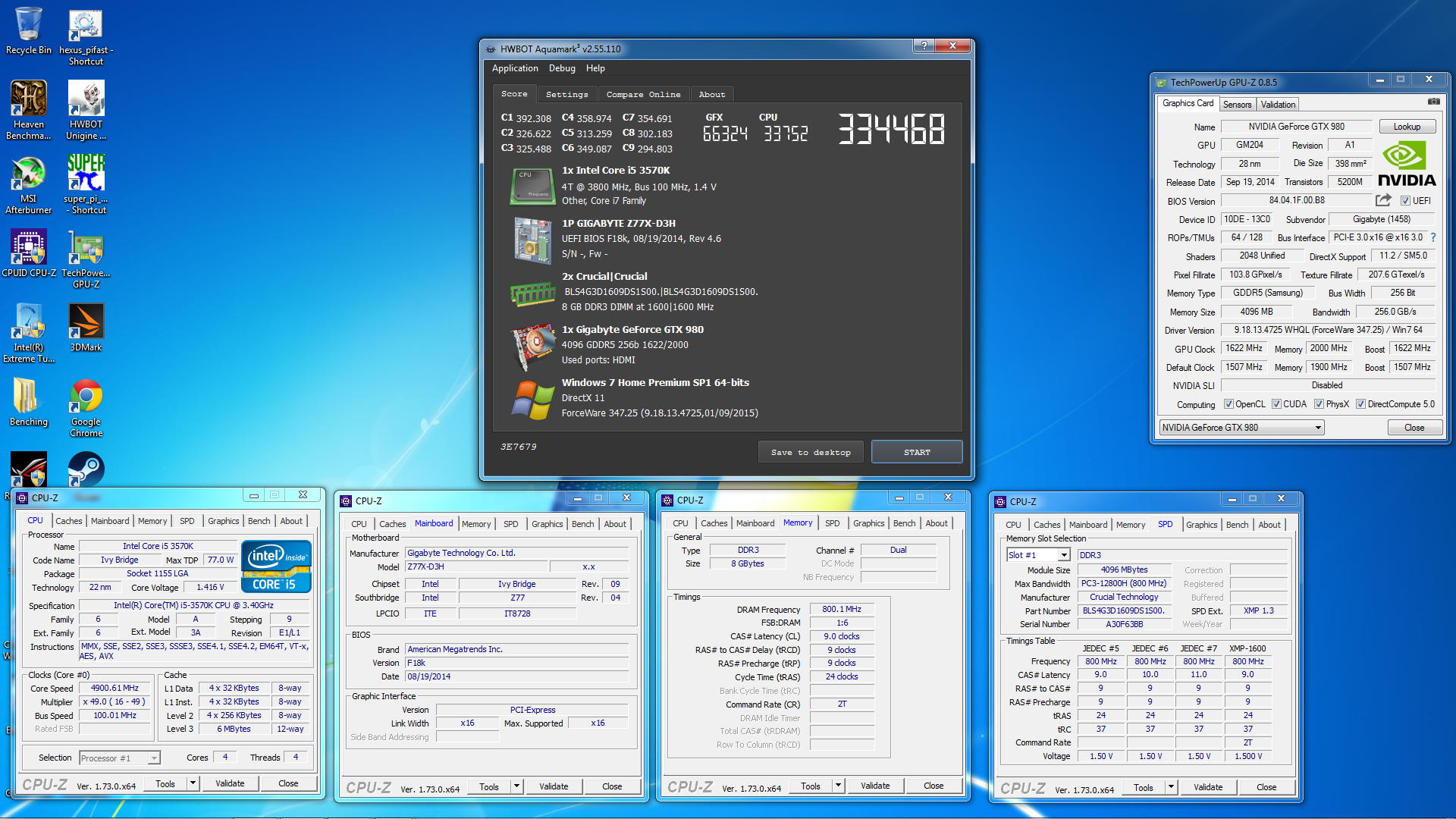Launch TechPowerUp GPU-Z desktop icon
The image size is (1456, 819).
click(86, 259)
